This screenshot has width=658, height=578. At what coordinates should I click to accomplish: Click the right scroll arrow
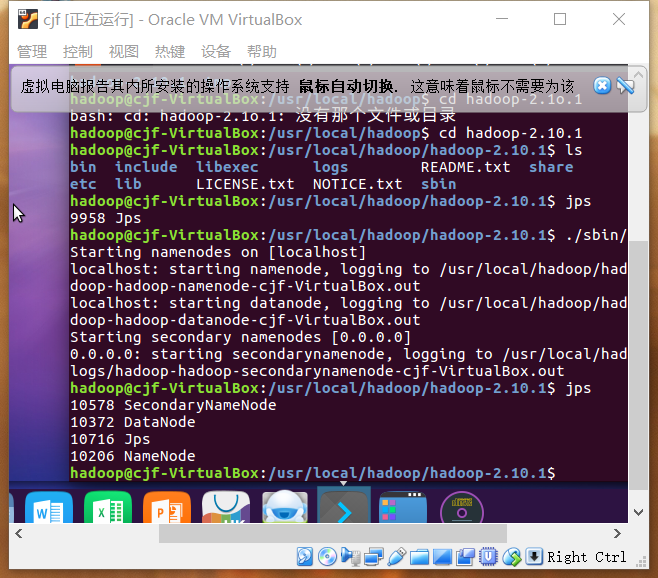coord(617,534)
